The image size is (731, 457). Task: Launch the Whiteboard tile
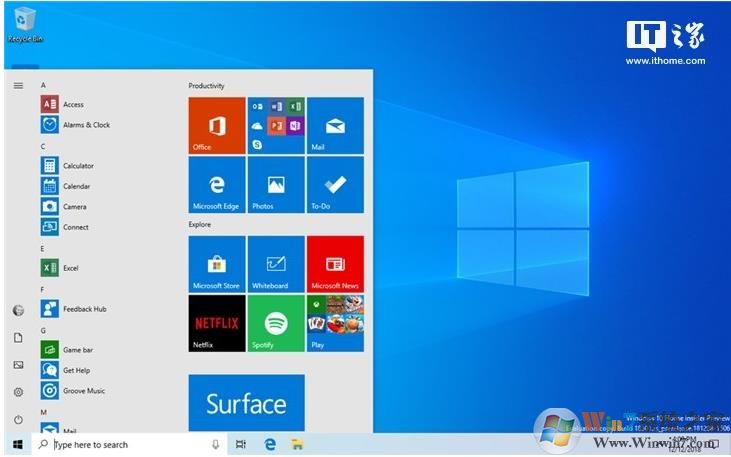pyautogui.click(x=276, y=264)
